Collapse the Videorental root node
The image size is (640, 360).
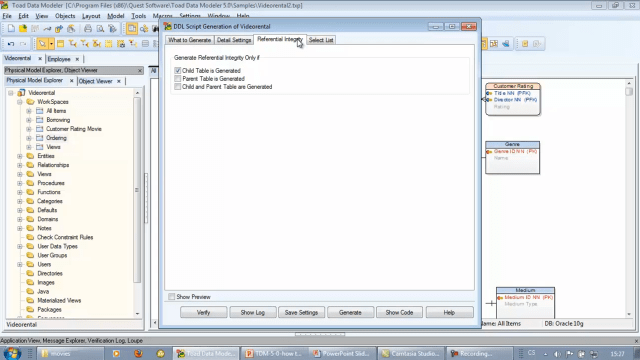[11, 93]
